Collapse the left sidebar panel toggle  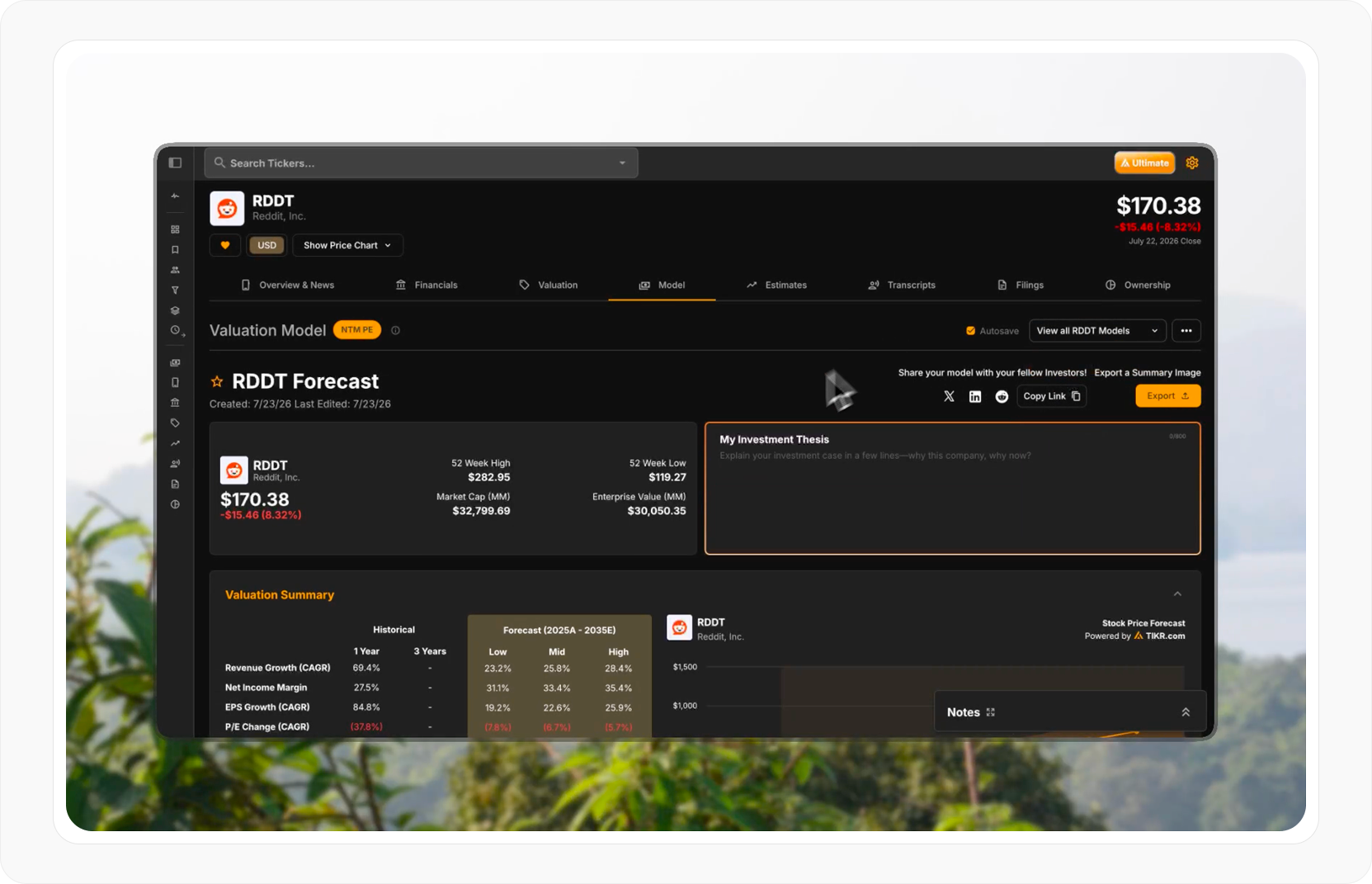175,163
